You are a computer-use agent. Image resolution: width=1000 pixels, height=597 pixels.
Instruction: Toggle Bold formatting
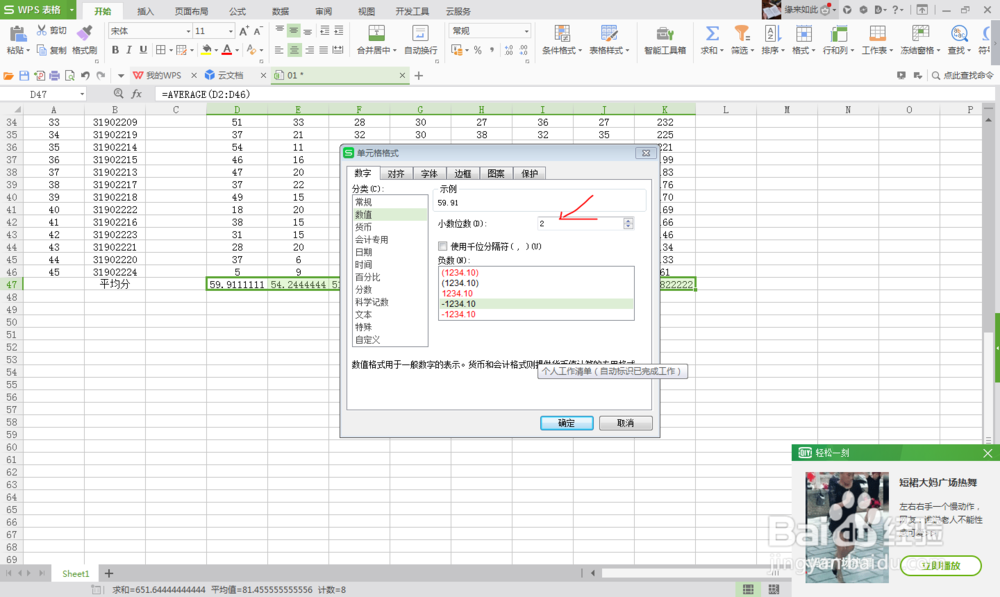[x=115, y=50]
